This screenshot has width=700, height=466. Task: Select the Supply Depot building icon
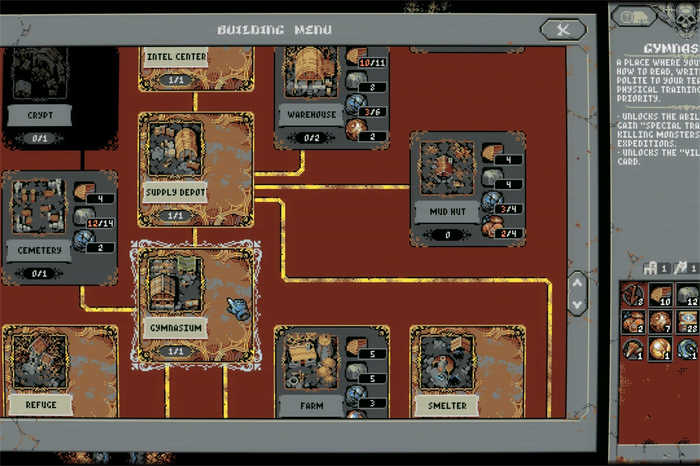click(173, 151)
